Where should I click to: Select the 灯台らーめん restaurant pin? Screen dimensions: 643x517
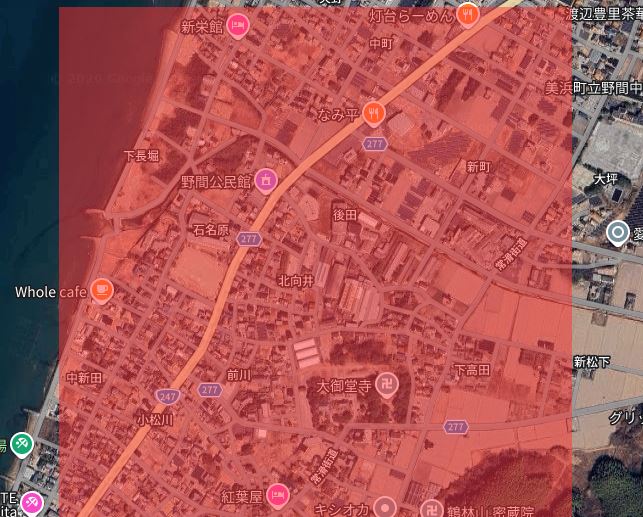point(468,15)
